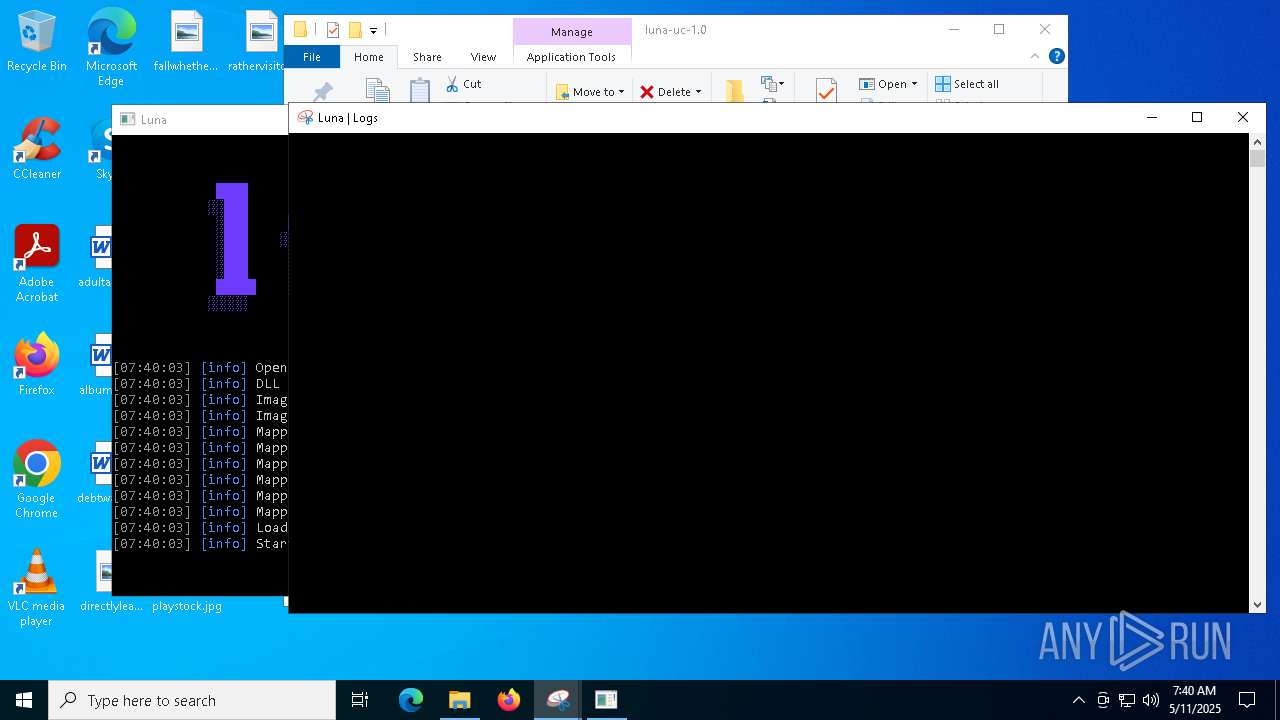The width and height of the screenshot is (1280, 720).
Task: Switch to the Luna app on taskbar
Action: coord(558,700)
